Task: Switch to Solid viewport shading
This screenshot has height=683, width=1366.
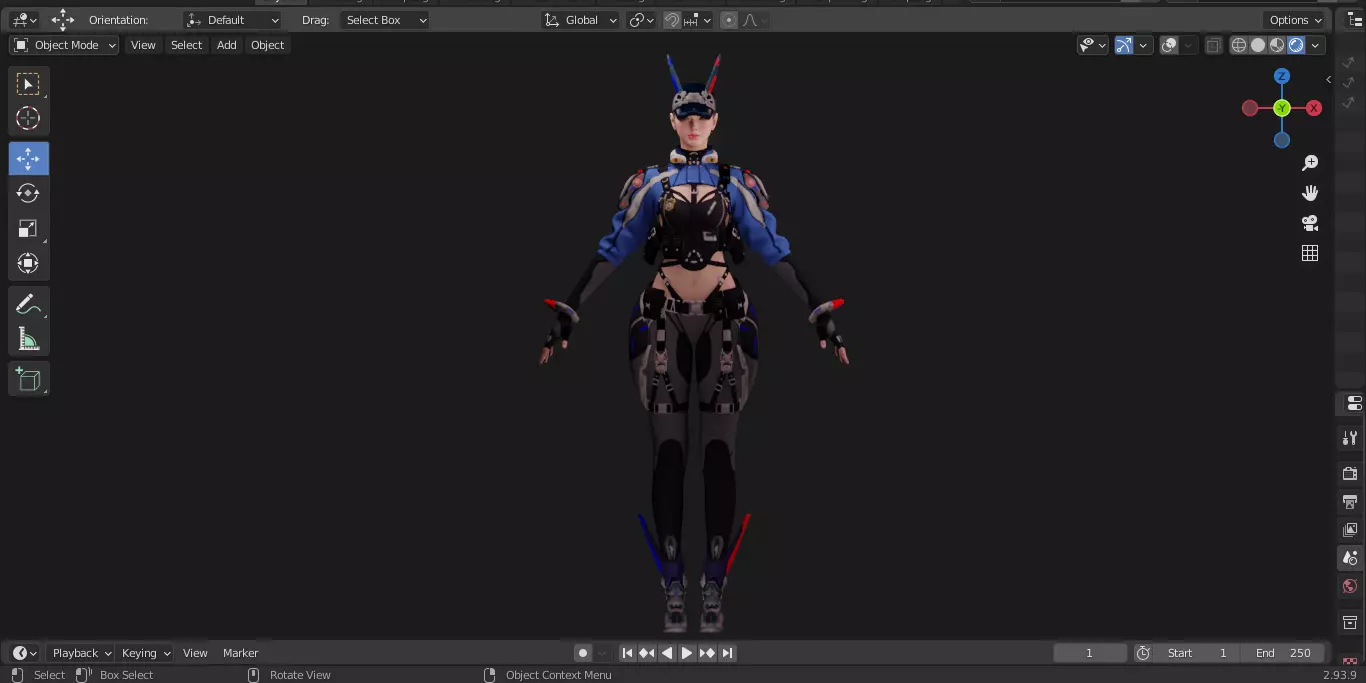Action: (1258, 45)
